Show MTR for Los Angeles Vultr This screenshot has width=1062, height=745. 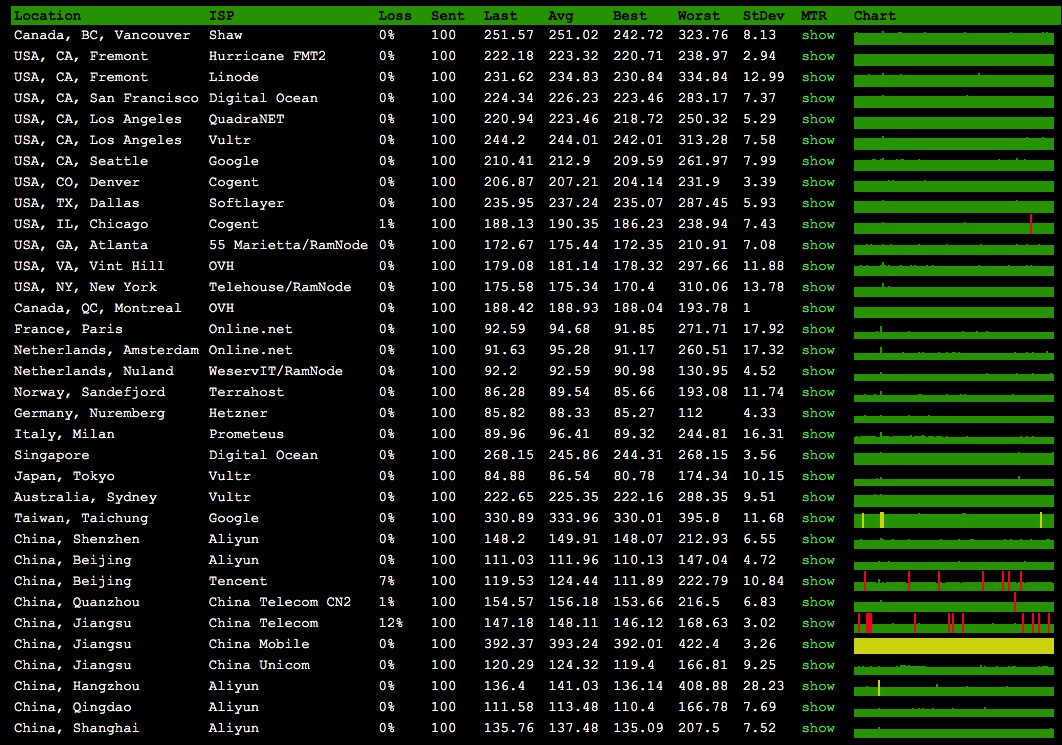click(x=818, y=140)
